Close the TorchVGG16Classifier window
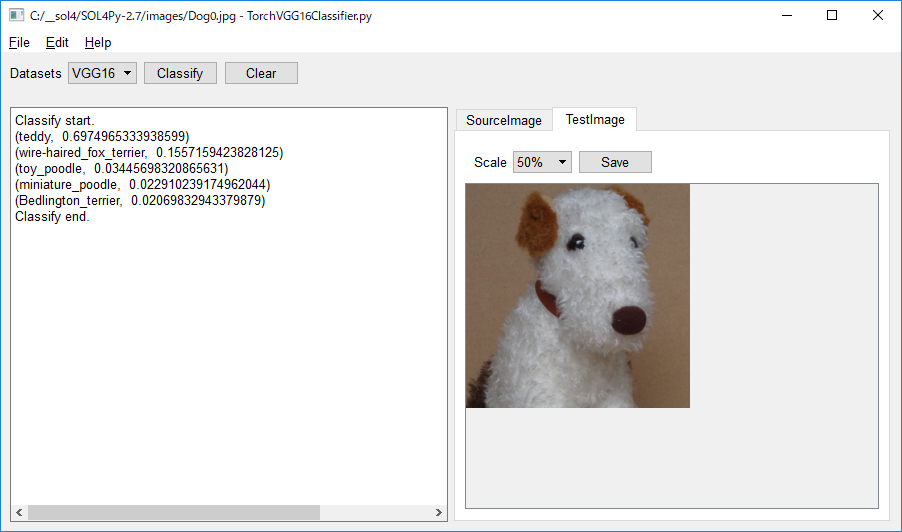 point(877,16)
